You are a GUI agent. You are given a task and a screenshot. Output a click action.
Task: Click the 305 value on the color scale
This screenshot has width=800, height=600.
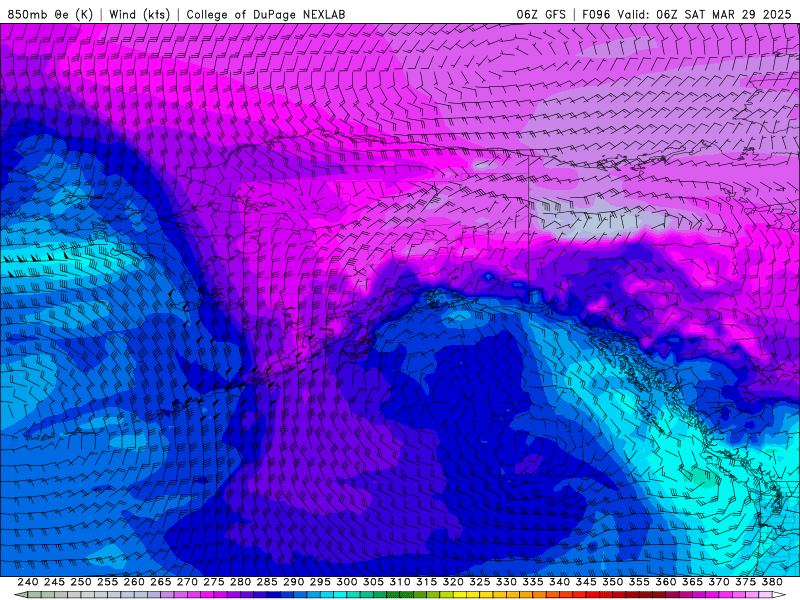[373, 582]
